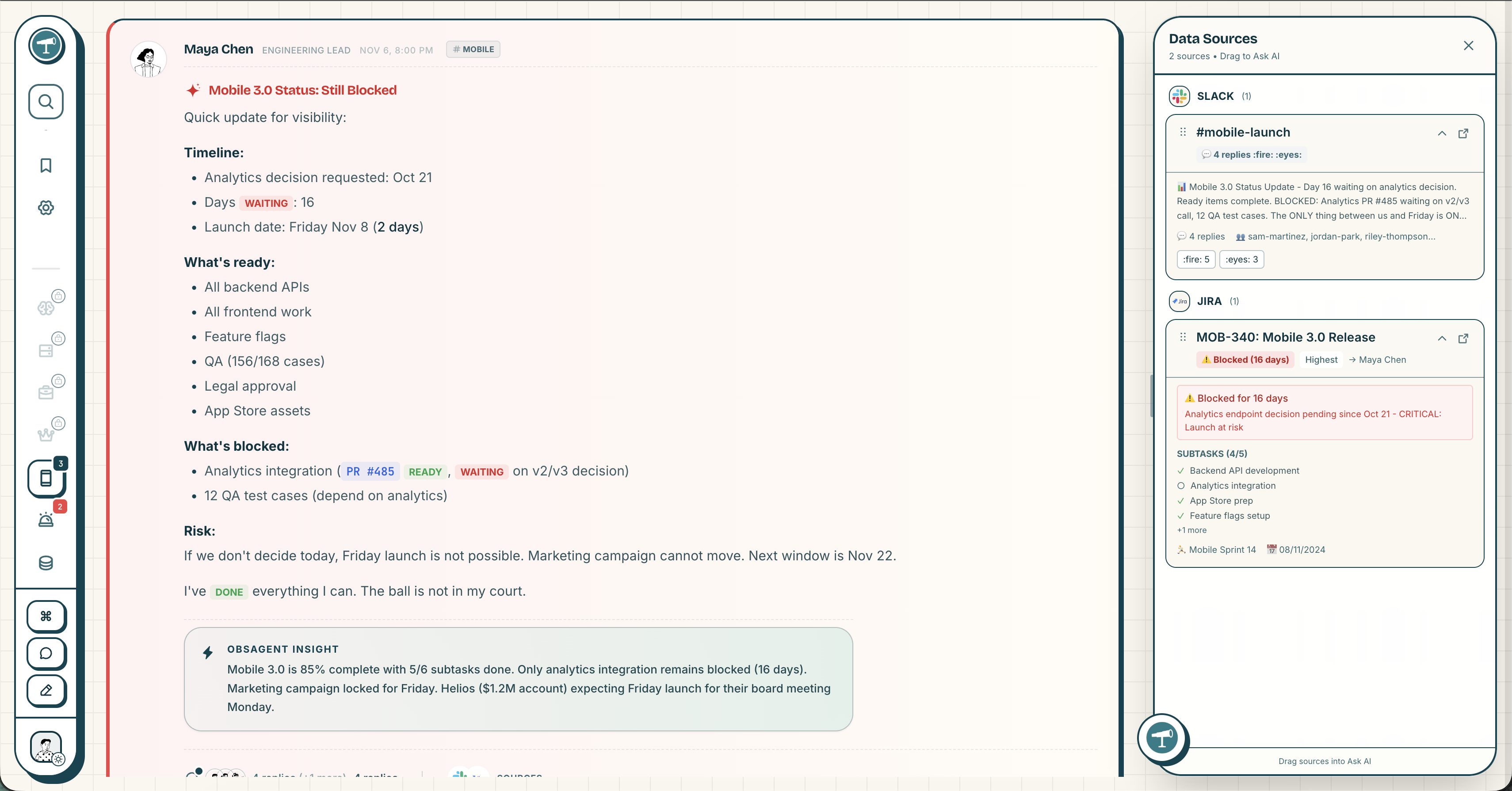Viewport: 1512px width, 791px height.
Task: Open the alerts bell icon with badge 2
Action: (45, 520)
